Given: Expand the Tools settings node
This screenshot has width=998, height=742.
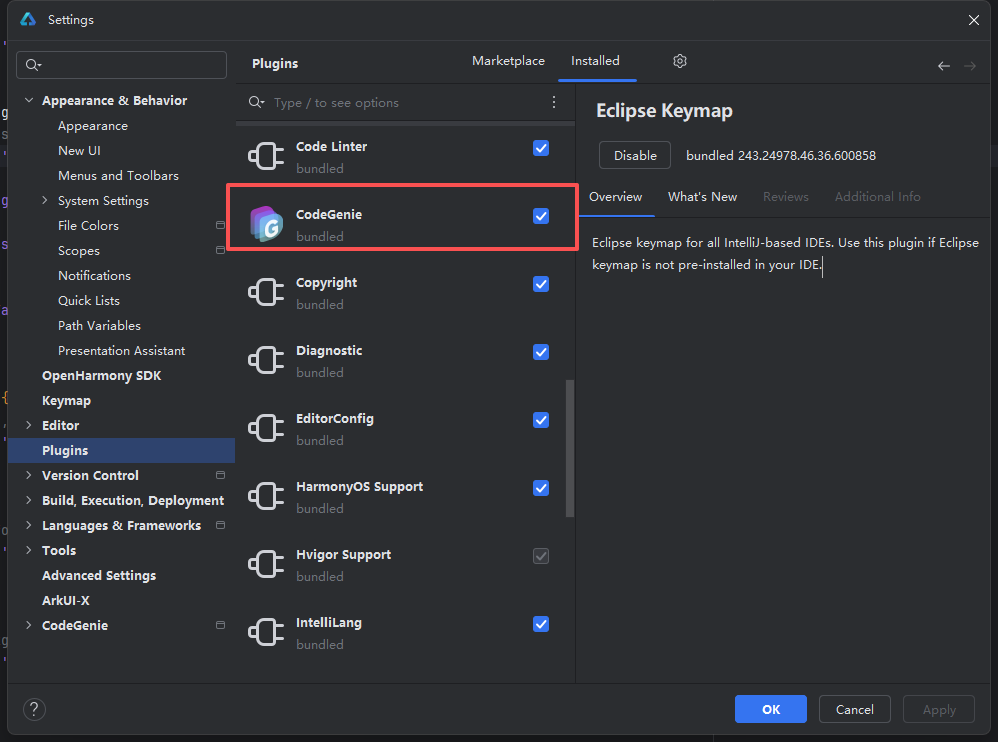Looking at the screenshot, I should coord(29,550).
